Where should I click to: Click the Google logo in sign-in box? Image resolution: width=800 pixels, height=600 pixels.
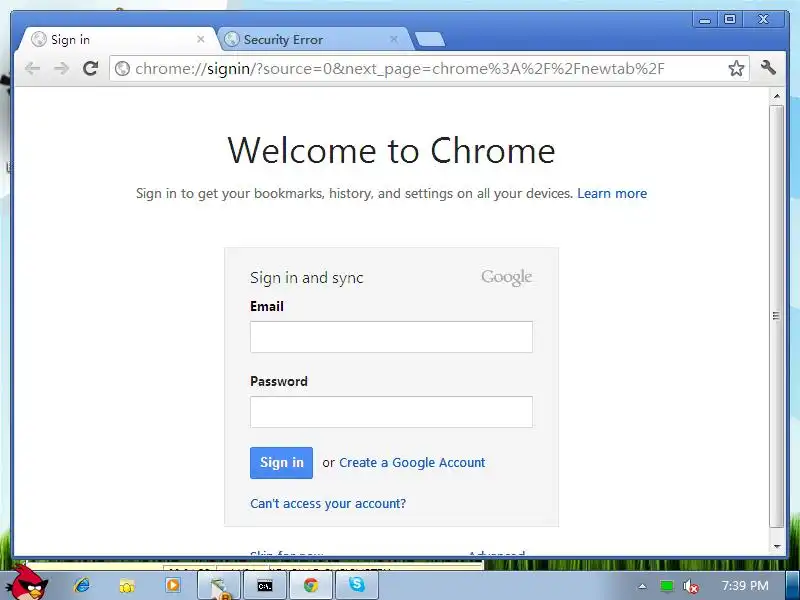507,277
